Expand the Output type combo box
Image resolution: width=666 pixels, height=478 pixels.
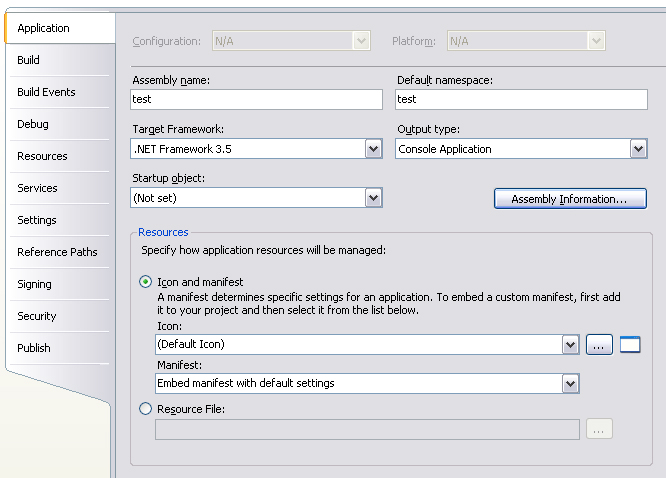coord(638,149)
